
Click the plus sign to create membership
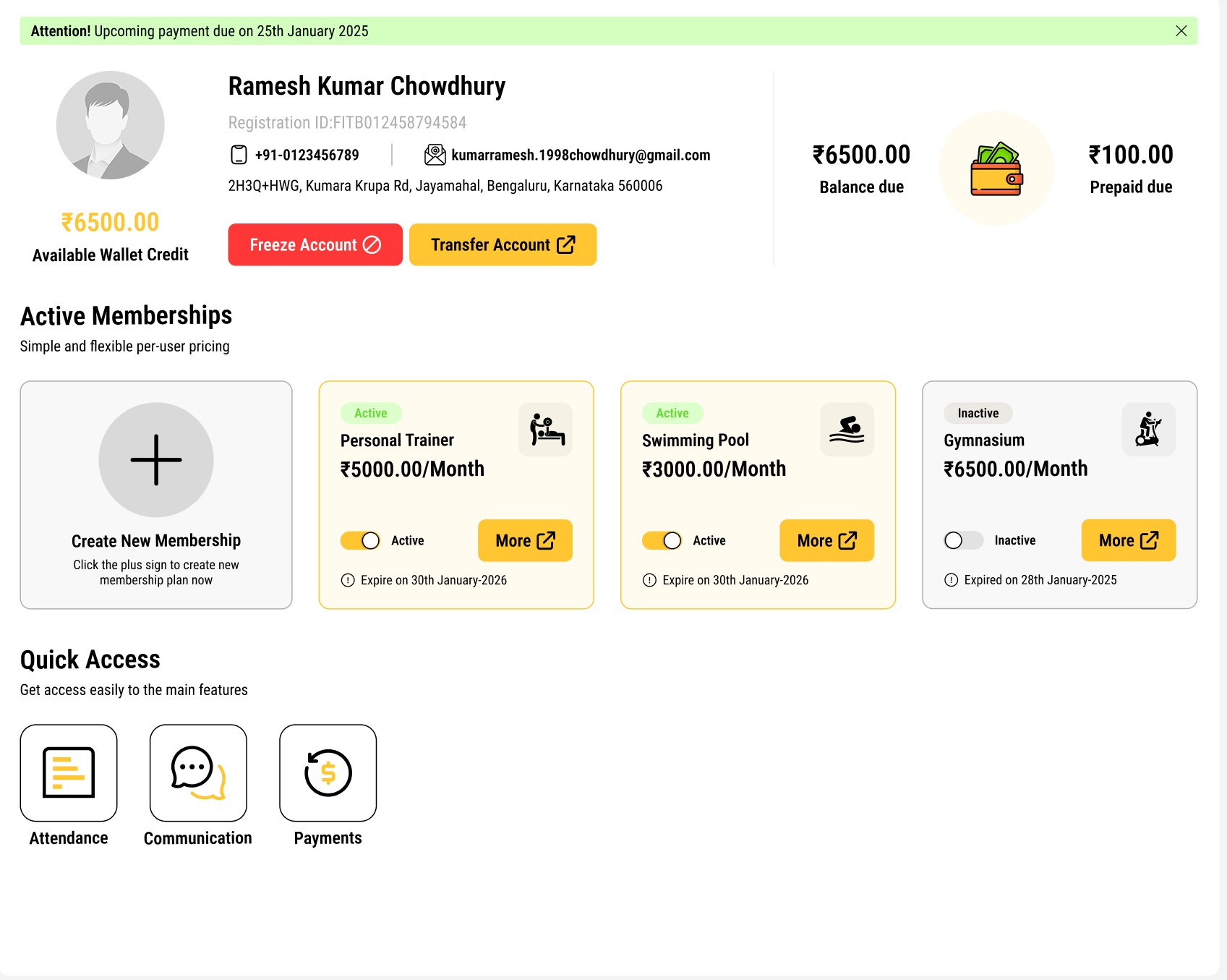coord(156,460)
